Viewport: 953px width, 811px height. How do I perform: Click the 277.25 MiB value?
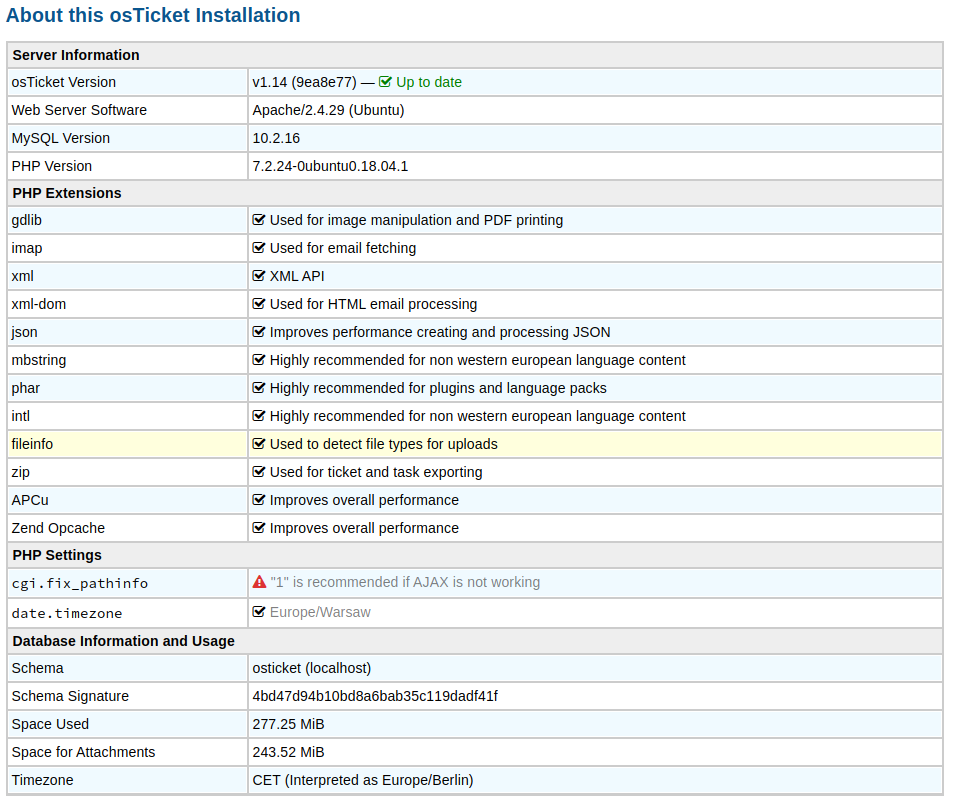288,724
